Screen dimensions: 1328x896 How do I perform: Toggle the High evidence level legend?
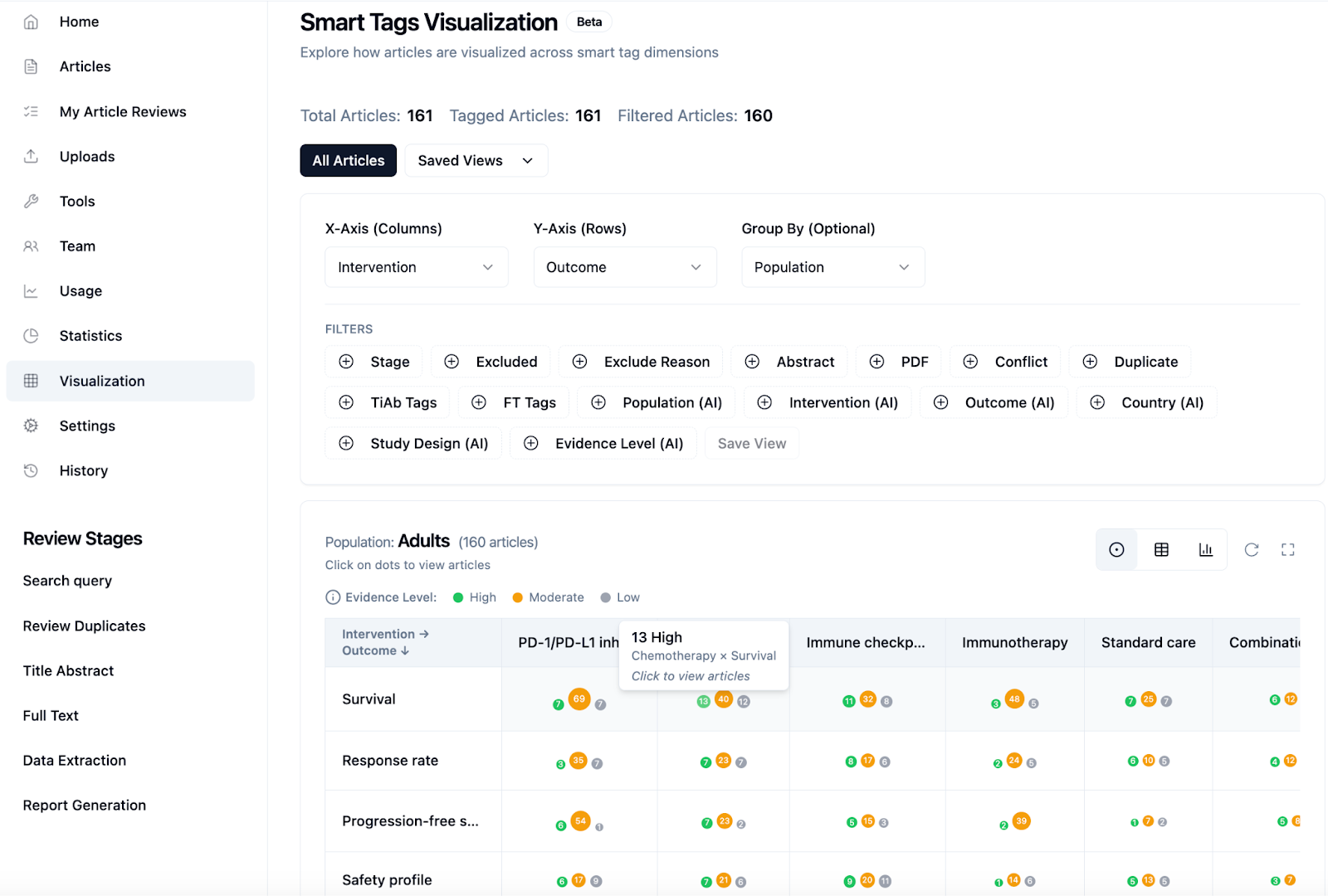coord(474,597)
